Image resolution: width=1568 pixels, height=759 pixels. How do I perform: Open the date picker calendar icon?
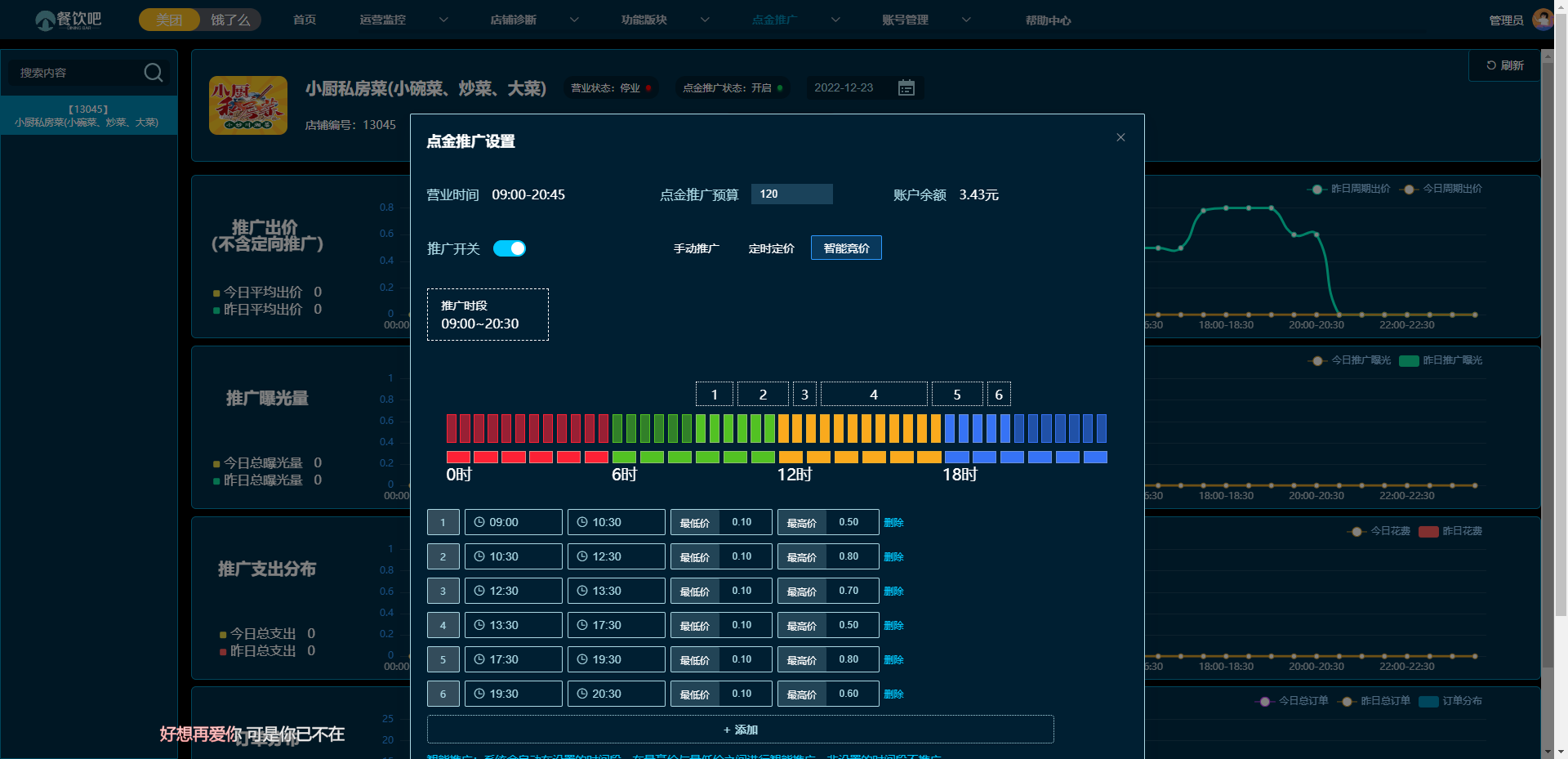pyautogui.click(x=906, y=87)
